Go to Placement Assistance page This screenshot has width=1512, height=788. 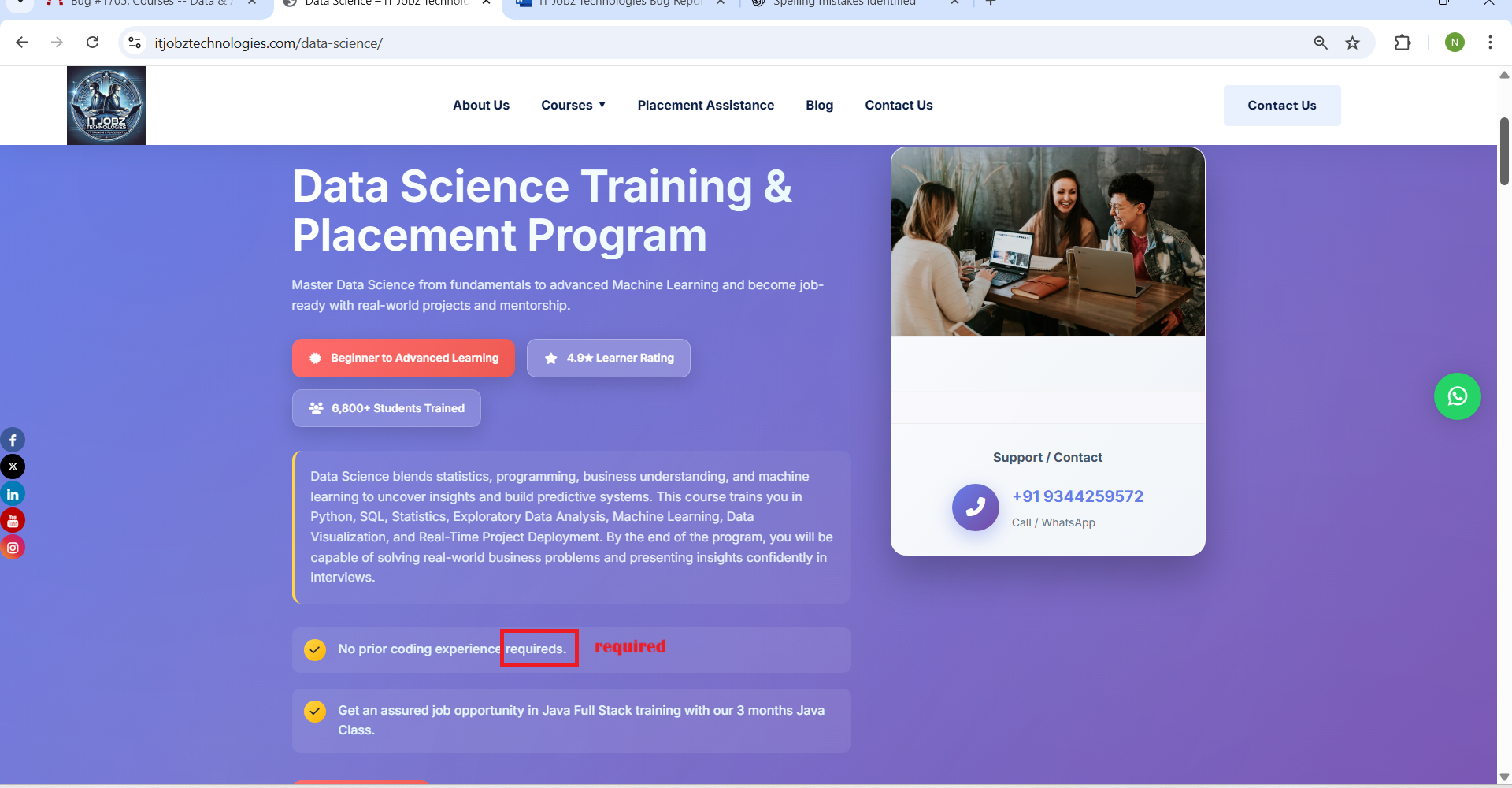(x=706, y=106)
